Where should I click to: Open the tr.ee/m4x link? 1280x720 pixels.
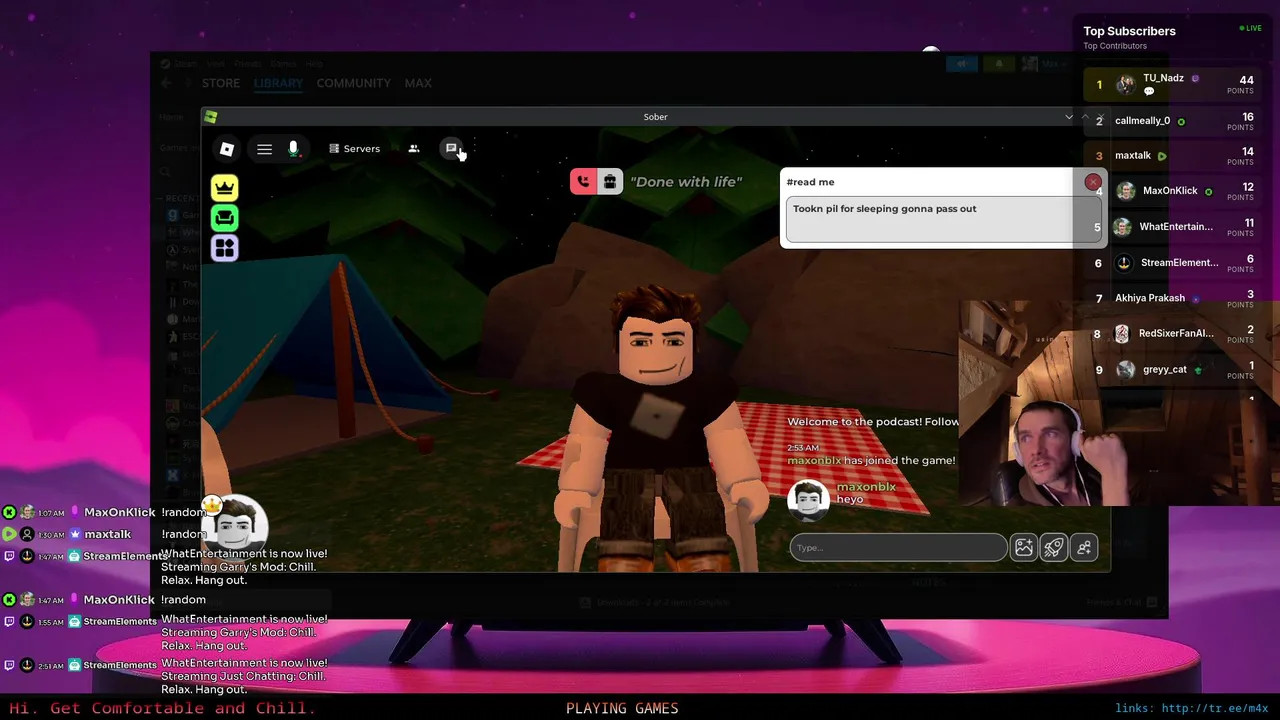pyautogui.click(x=1215, y=708)
